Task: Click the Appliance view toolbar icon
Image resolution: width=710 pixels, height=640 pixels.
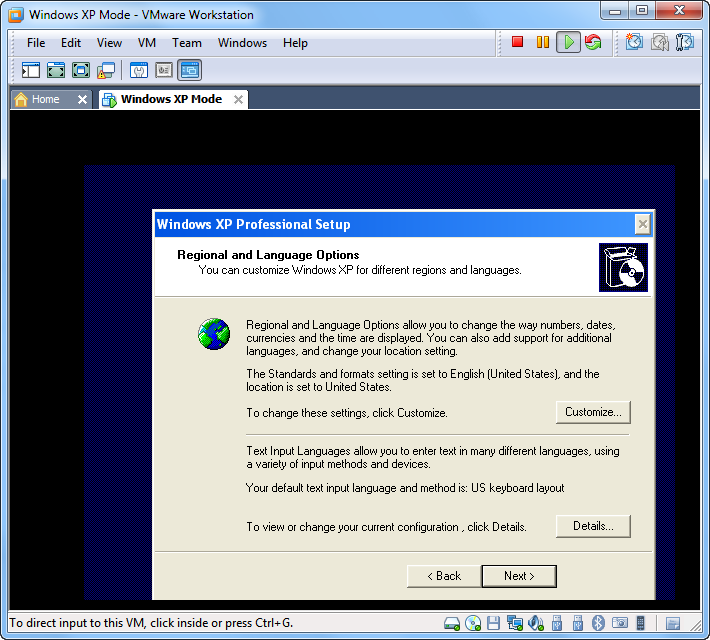Action: 164,70
